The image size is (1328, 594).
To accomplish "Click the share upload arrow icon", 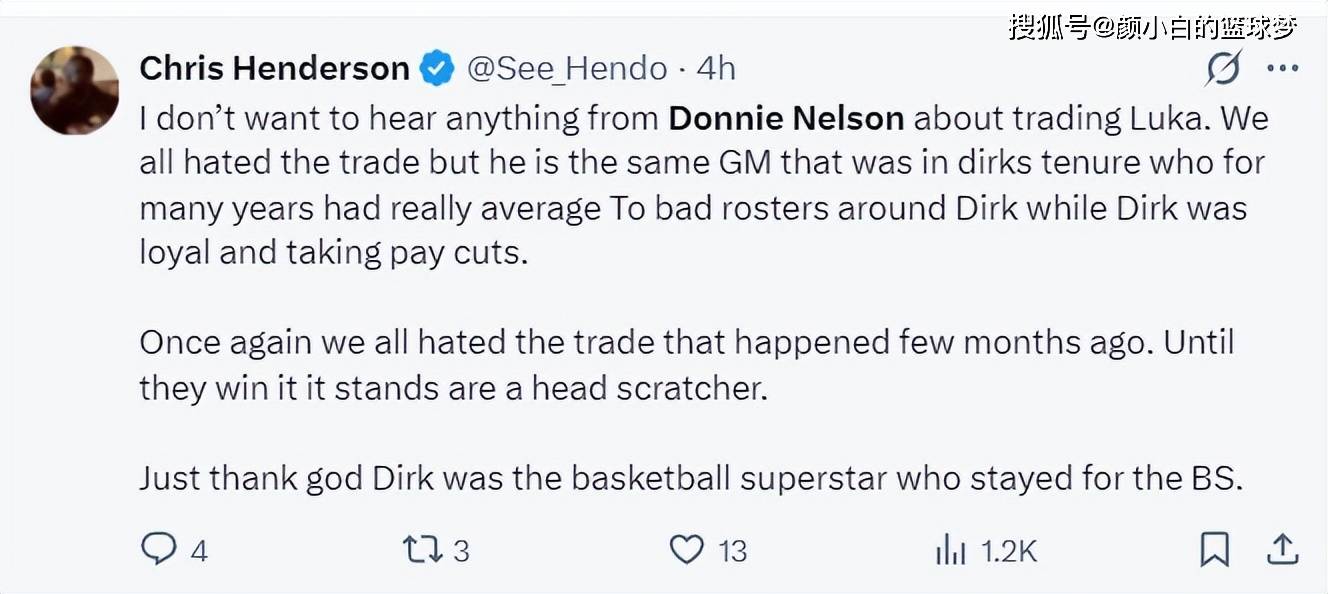I will pos(1282,549).
